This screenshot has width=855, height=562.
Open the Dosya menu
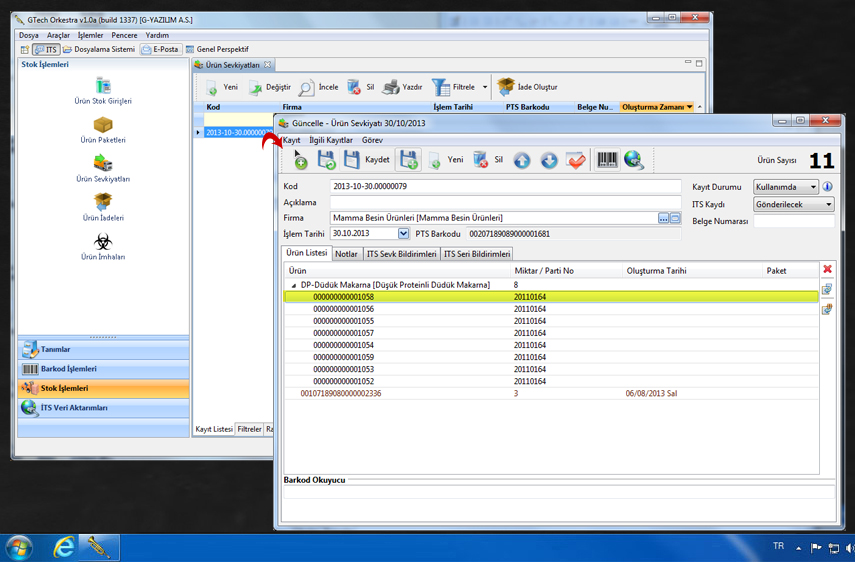pyautogui.click(x=29, y=35)
